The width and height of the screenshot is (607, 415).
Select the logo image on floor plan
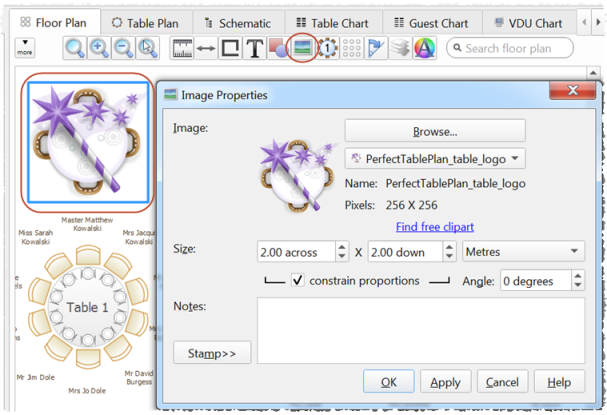coord(88,142)
